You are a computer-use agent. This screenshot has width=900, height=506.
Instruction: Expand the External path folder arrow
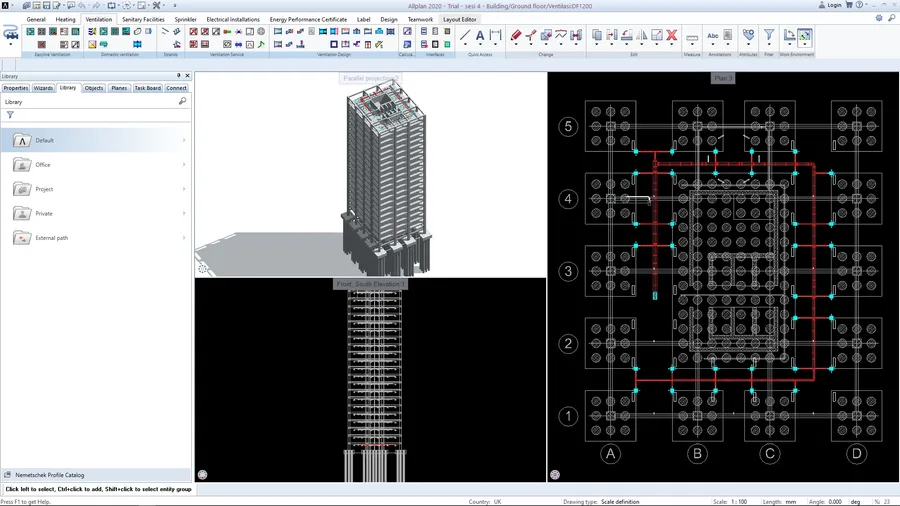tap(184, 238)
